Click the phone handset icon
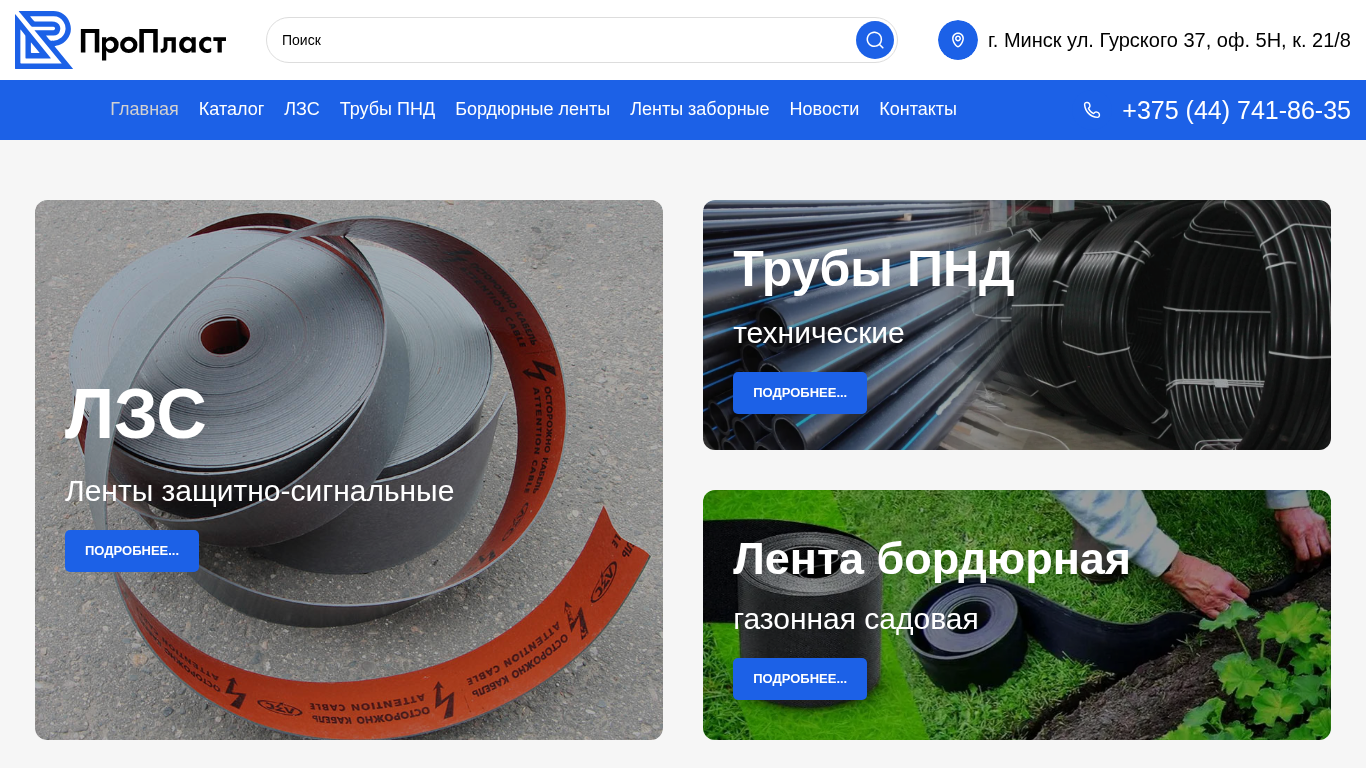Image resolution: width=1366 pixels, height=768 pixels. click(x=1092, y=110)
